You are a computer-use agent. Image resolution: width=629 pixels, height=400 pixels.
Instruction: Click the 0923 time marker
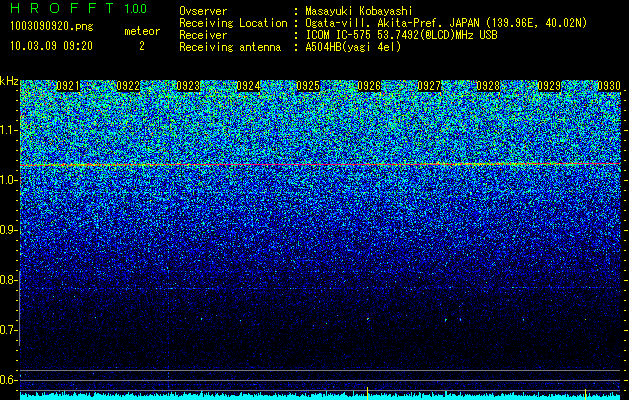(188, 86)
